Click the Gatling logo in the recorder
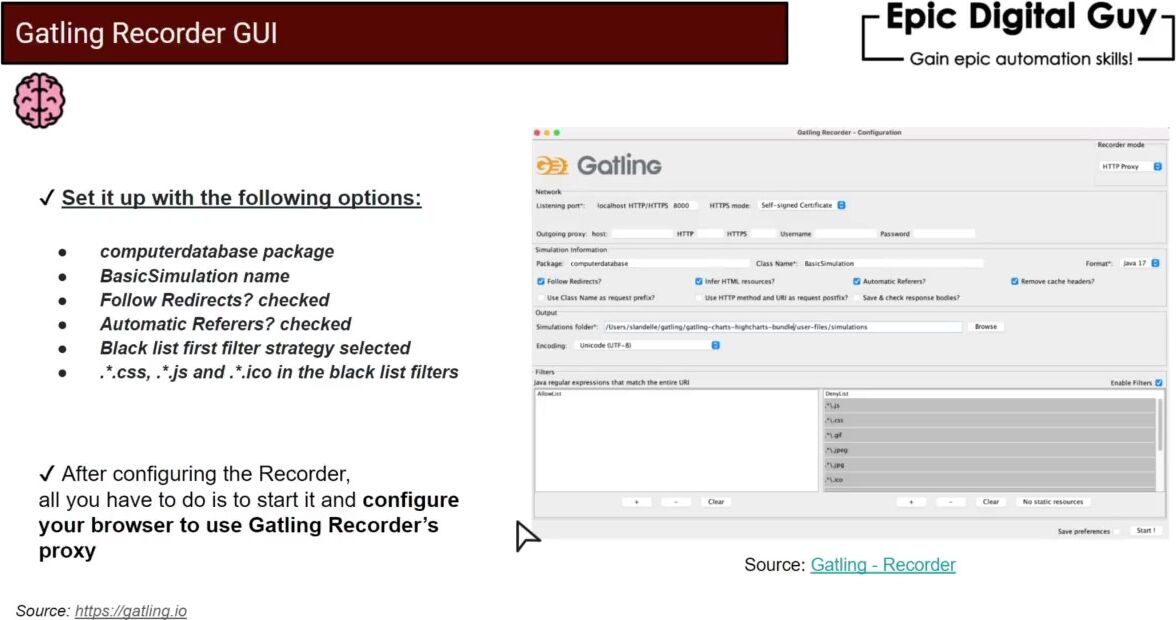The height and width of the screenshot is (620, 1176). pyautogui.click(x=598, y=165)
